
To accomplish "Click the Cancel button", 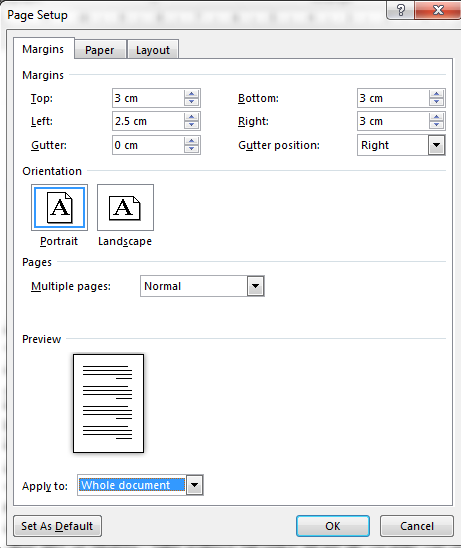I will pos(417,526).
